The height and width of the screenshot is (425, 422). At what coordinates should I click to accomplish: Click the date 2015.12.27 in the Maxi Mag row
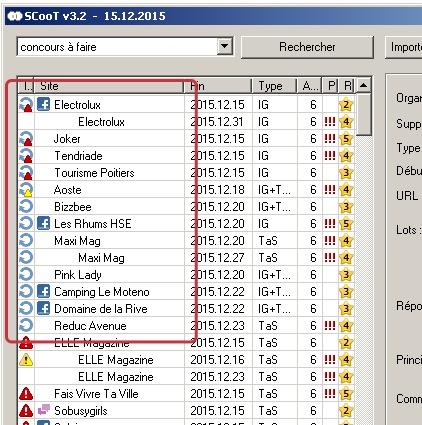(217, 258)
